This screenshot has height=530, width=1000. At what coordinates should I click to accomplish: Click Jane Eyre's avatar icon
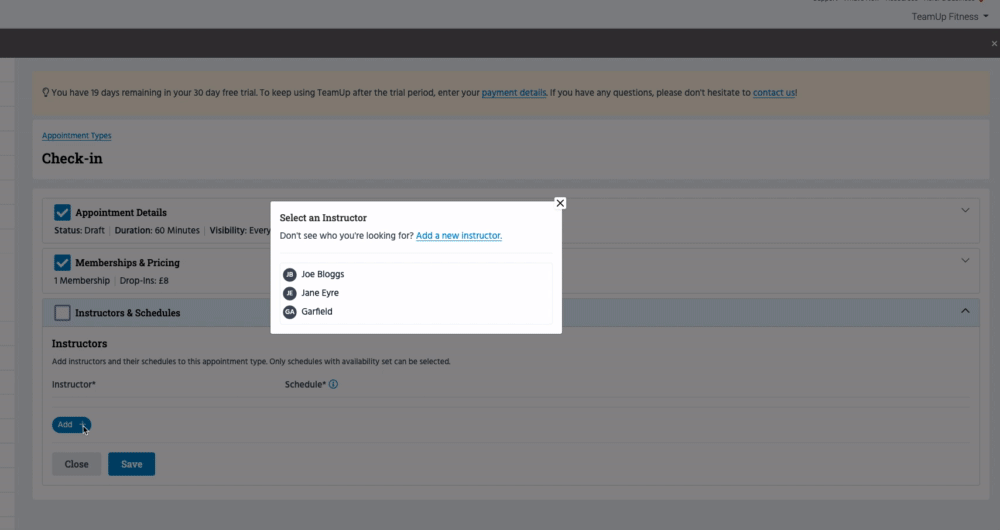click(290, 293)
